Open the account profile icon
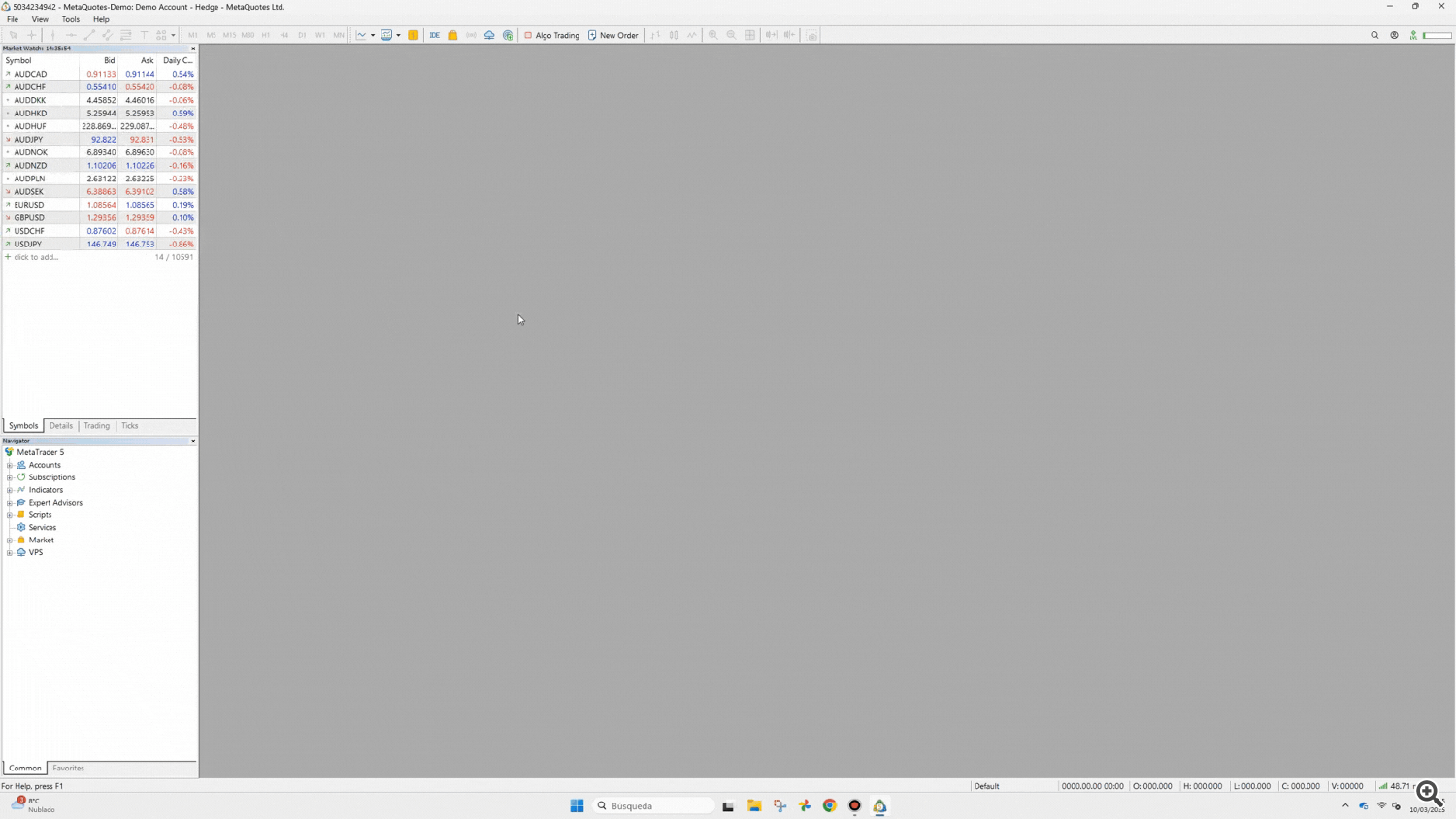1456x819 pixels. [x=1394, y=35]
